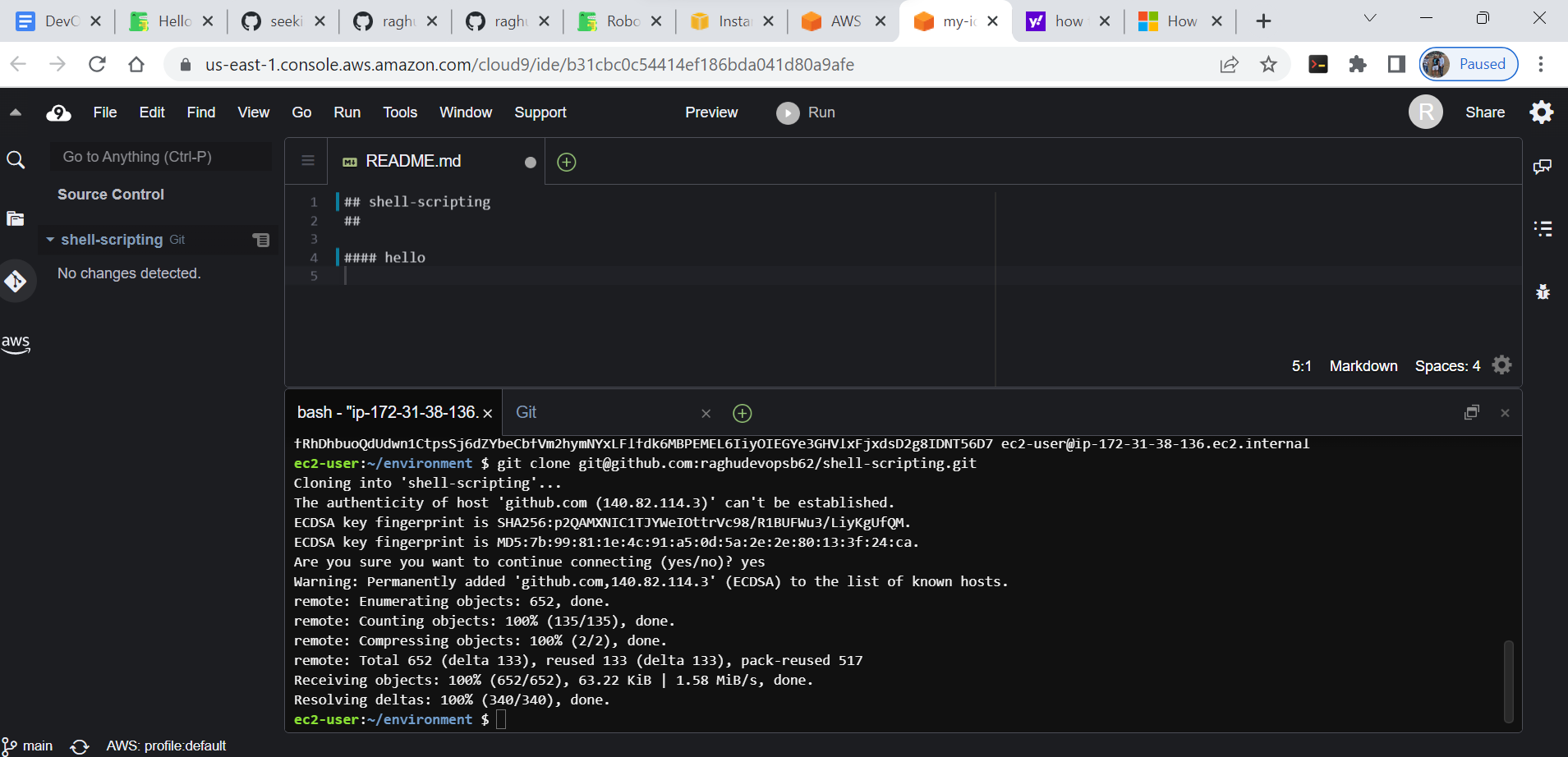1568x757 pixels.
Task: Click the Cloud9 logo in the top bar
Action: (x=57, y=112)
